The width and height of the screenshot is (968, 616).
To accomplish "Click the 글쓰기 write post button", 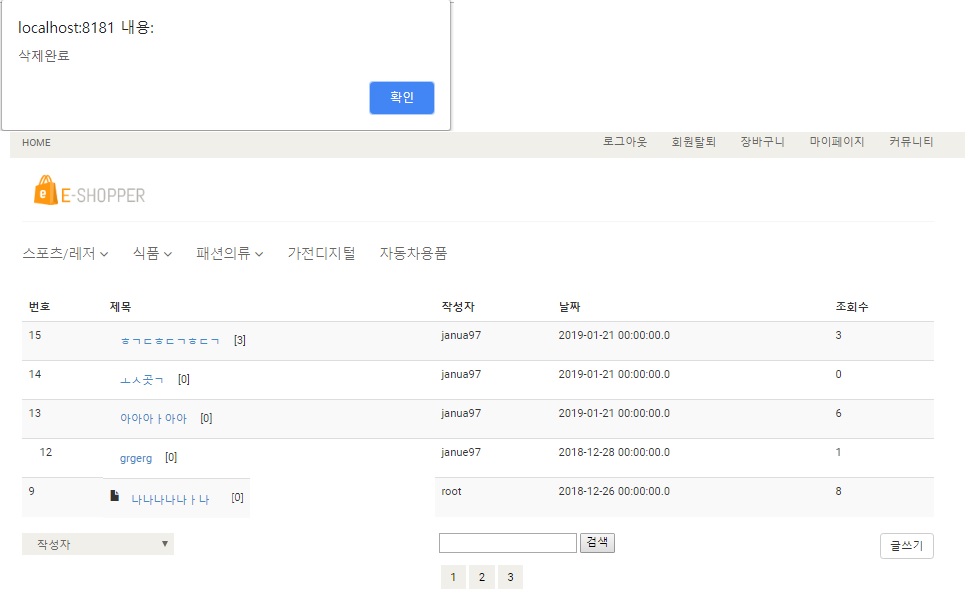I will (906, 546).
